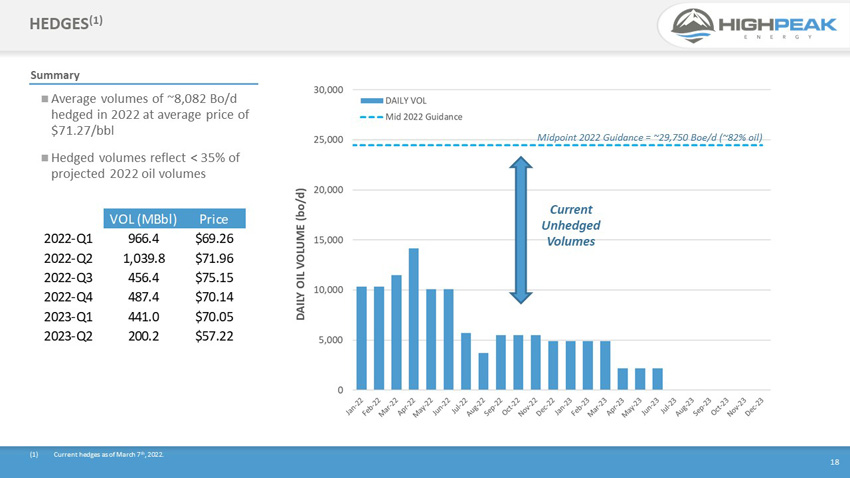The image size is (850, 478).
Task: Click the Jul-23 x-axis label
Action: [667, 406]
